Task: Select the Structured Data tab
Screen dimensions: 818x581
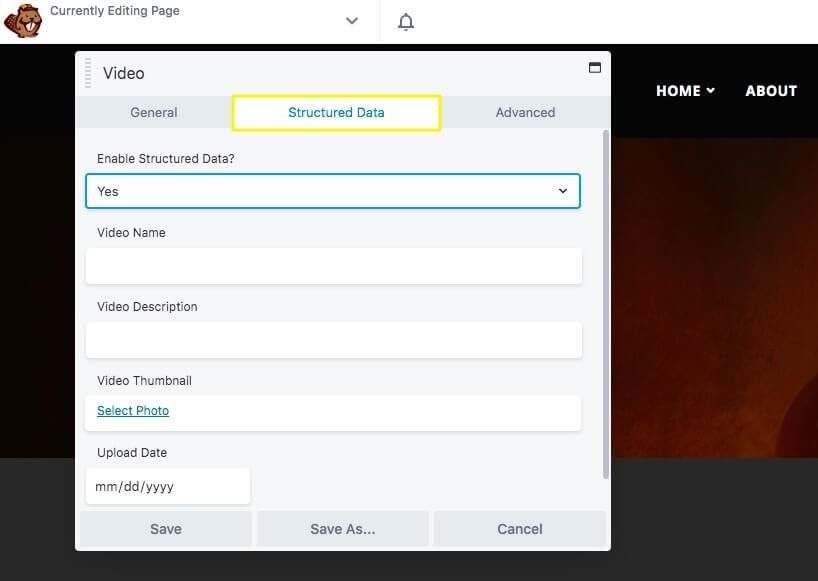Action: 336,112
